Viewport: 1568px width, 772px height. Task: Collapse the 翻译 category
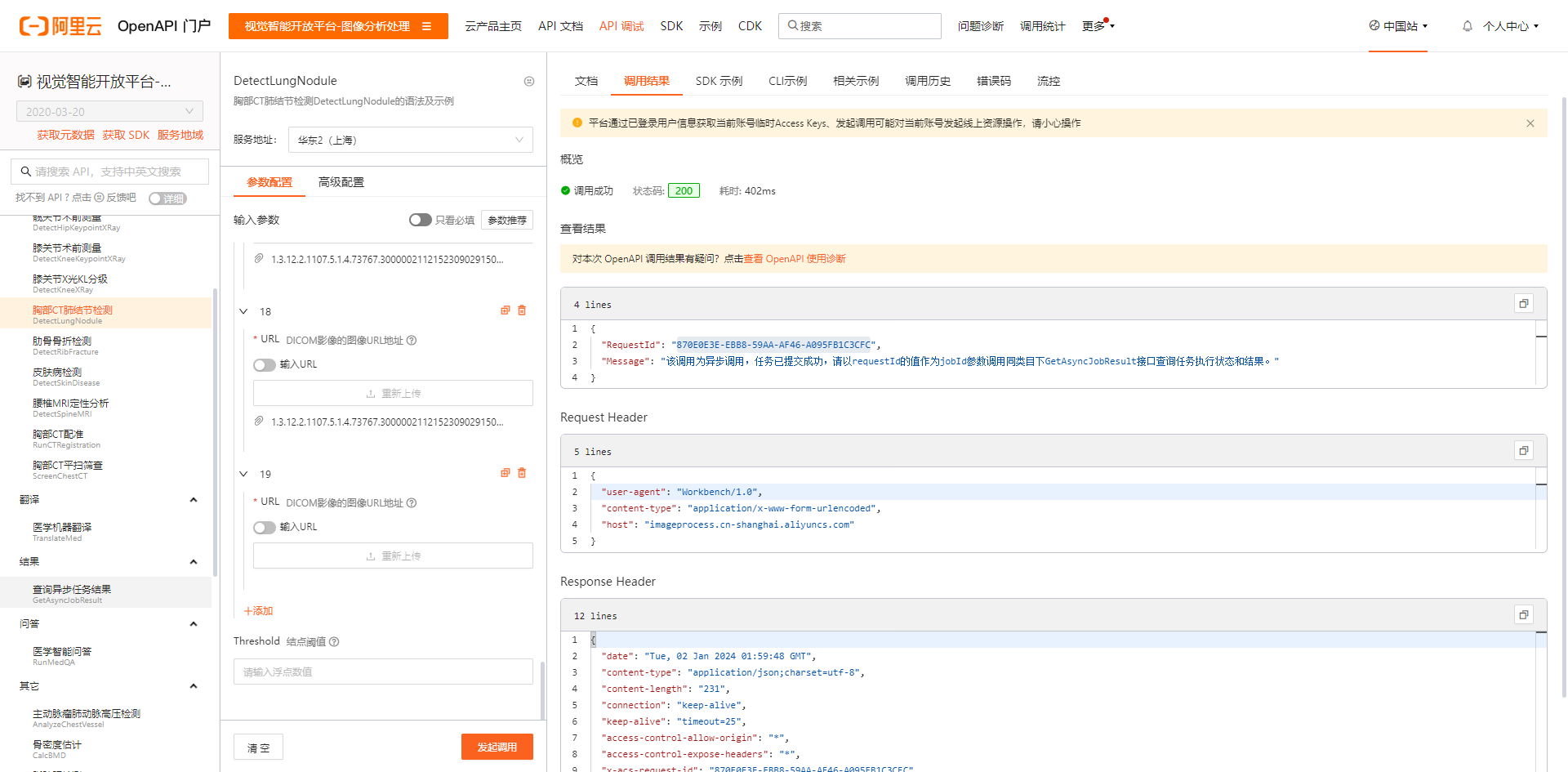coord(194,500)
